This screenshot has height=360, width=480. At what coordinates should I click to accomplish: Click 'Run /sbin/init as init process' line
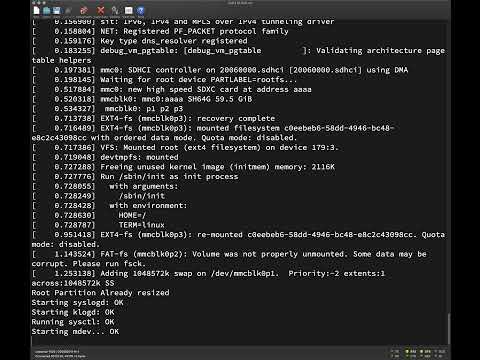(x=135, y=177)
